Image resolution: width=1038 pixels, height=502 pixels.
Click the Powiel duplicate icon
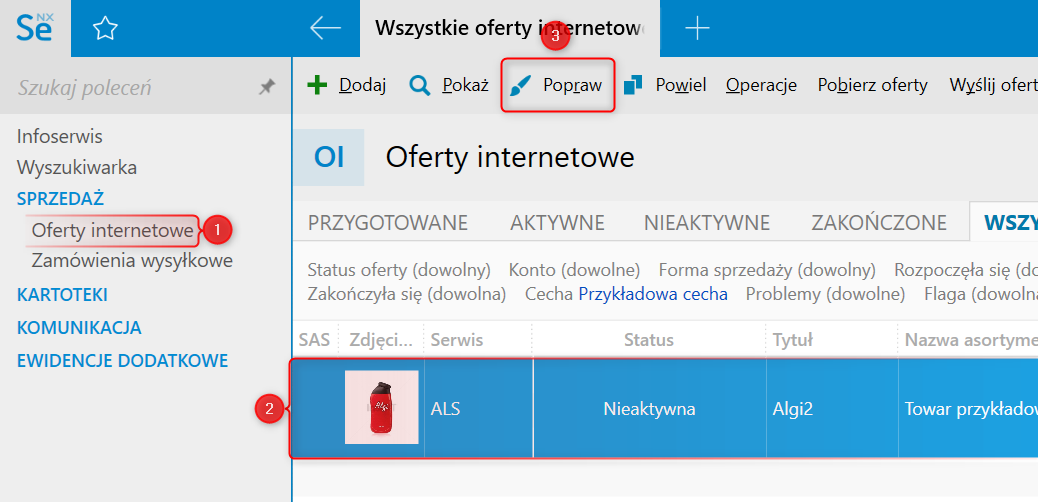click(633, 85)
